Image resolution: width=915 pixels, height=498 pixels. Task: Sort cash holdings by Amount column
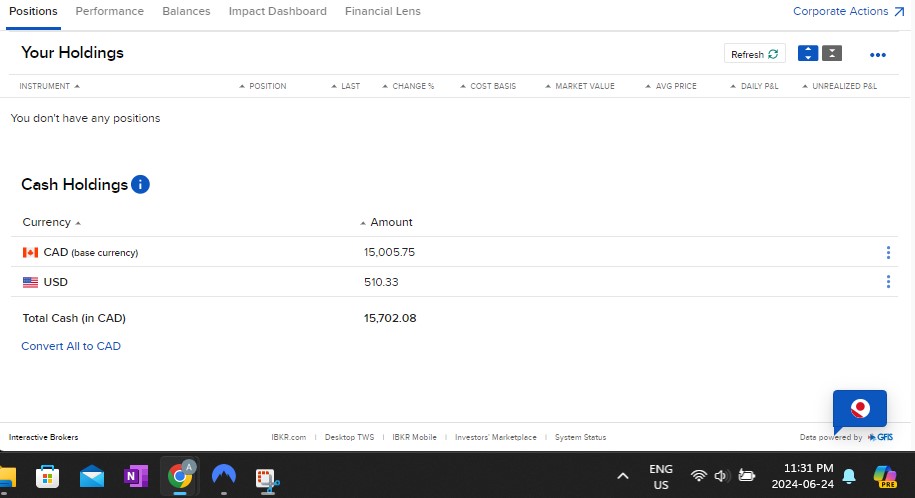[391, 222]
